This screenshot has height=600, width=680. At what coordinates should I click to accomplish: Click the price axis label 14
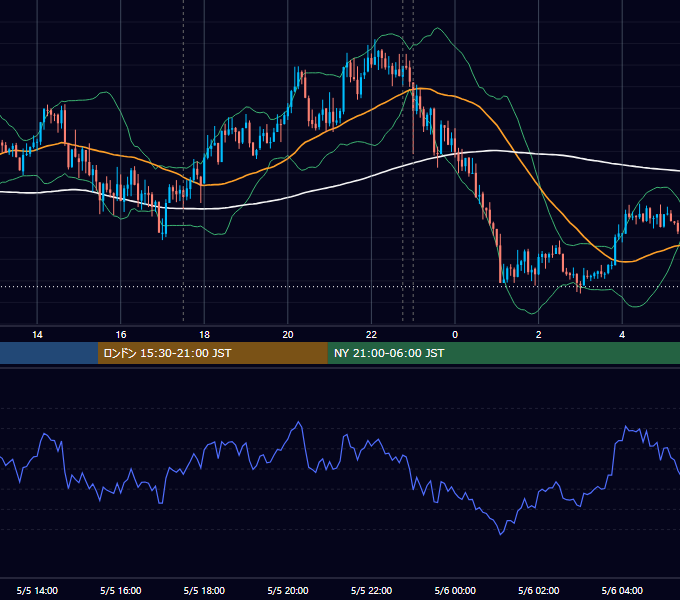tap(37, 335)
